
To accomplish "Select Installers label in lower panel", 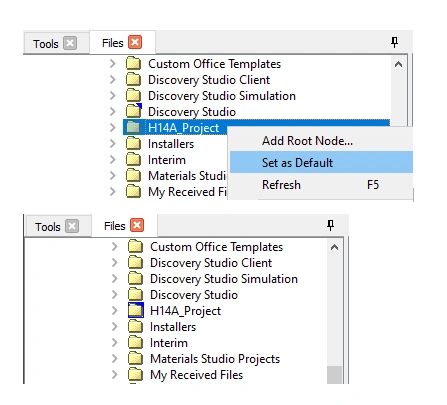I will (x=173, y=327).
